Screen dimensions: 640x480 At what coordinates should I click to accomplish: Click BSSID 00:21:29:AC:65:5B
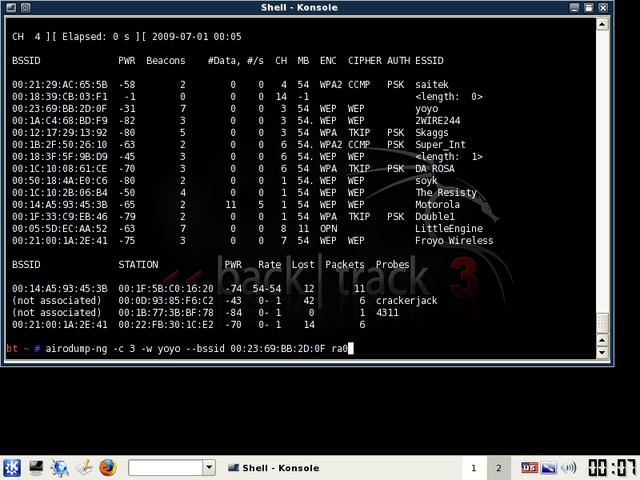[60, 84]
